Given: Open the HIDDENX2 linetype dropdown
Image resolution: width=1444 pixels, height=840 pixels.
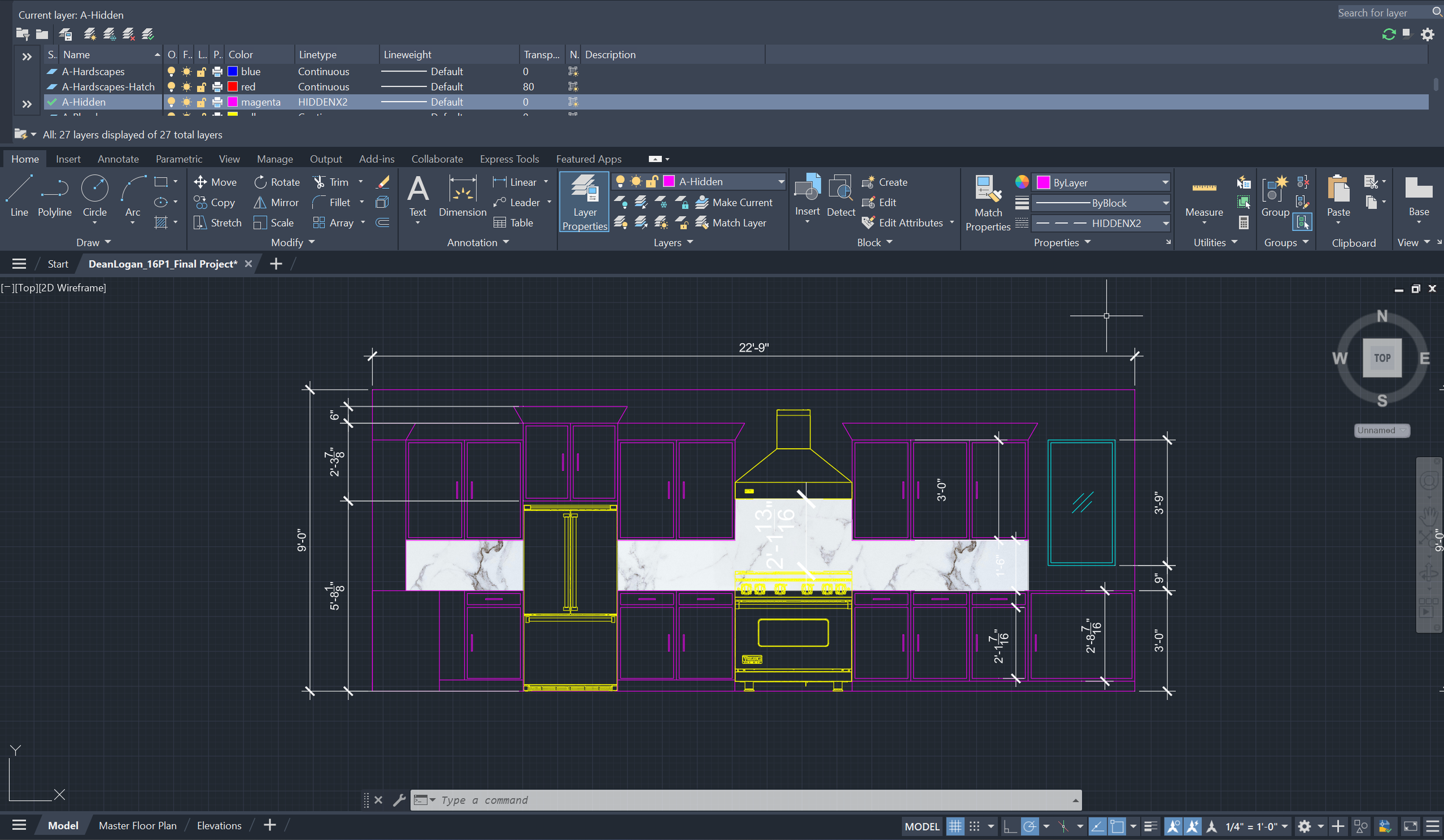Looking at the screenshot, I should pos(1165,223).
